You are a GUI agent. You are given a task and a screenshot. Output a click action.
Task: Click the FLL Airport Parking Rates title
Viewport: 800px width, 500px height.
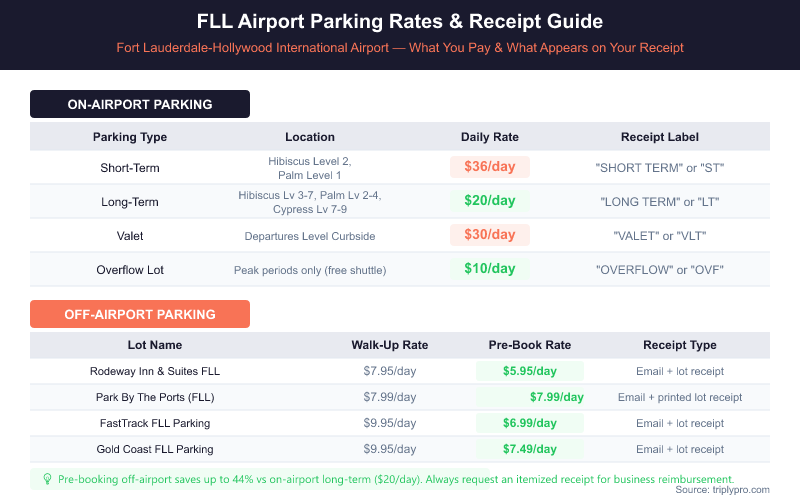pyautogui.click(x=400, y=21)
